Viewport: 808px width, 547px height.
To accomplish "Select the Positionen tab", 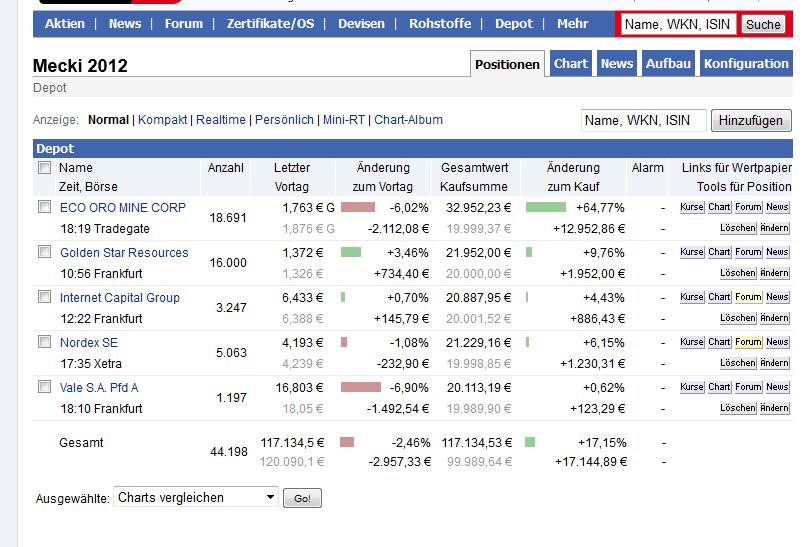I will 507,64.
